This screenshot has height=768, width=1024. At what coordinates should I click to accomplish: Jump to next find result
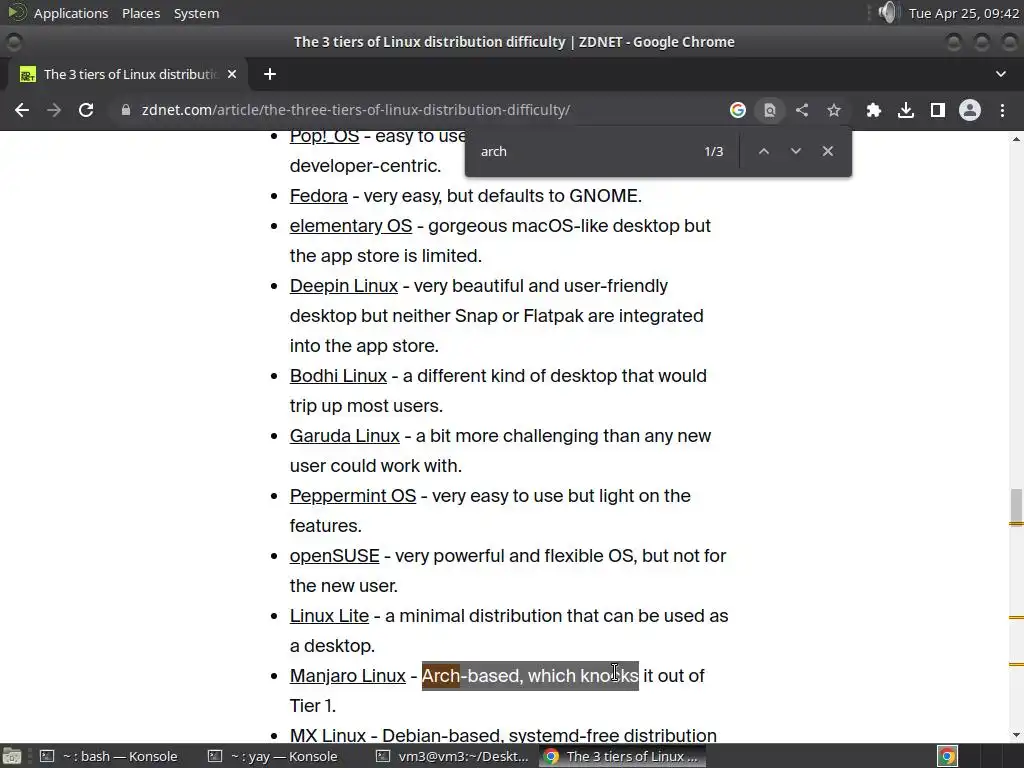point(795,152)
